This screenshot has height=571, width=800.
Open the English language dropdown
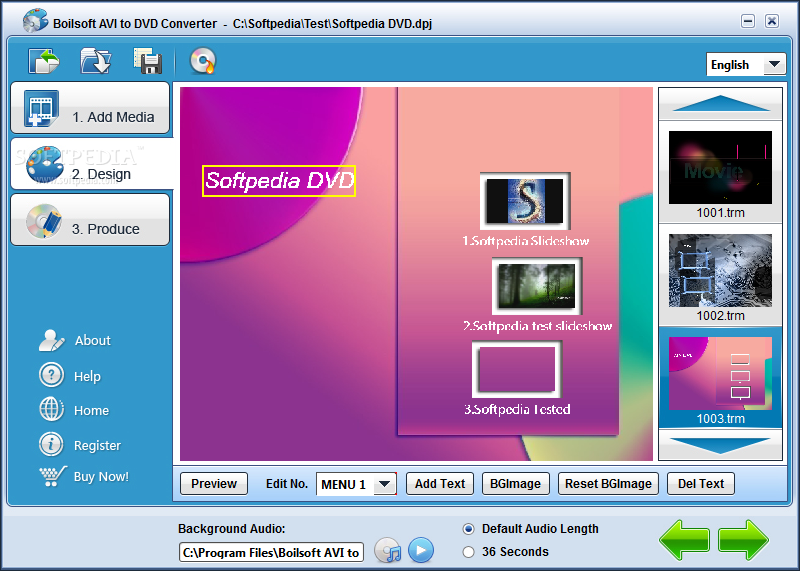tap(746, 65)
